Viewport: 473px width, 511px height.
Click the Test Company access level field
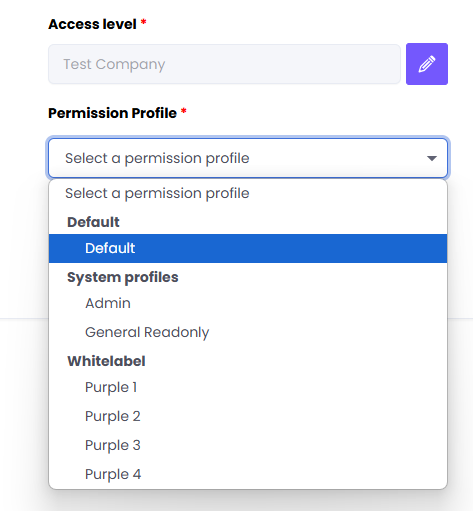(224, 64)
